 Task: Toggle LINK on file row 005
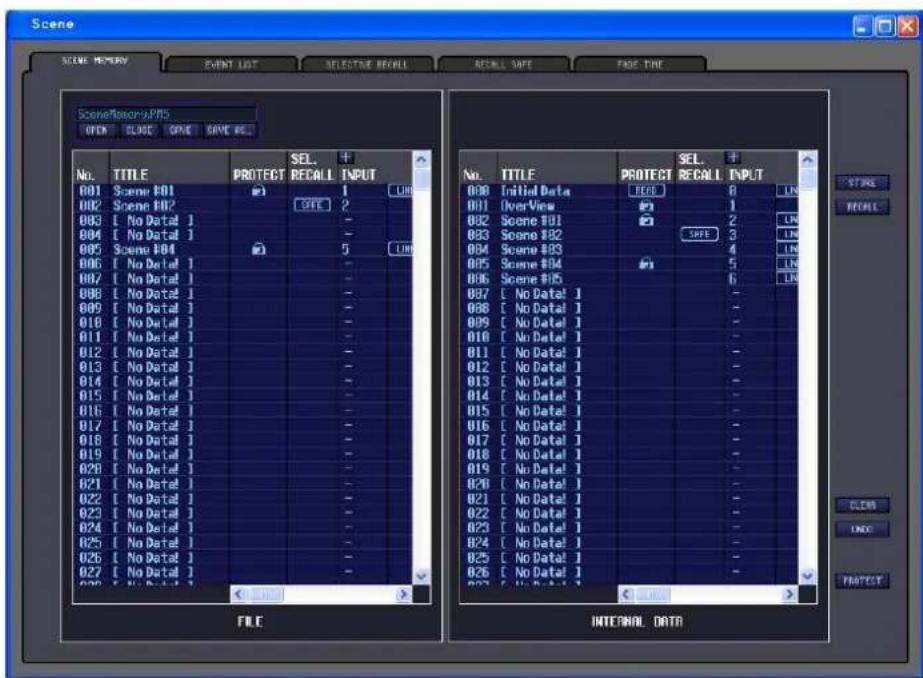pyautogui.click(x=400, y=250)
